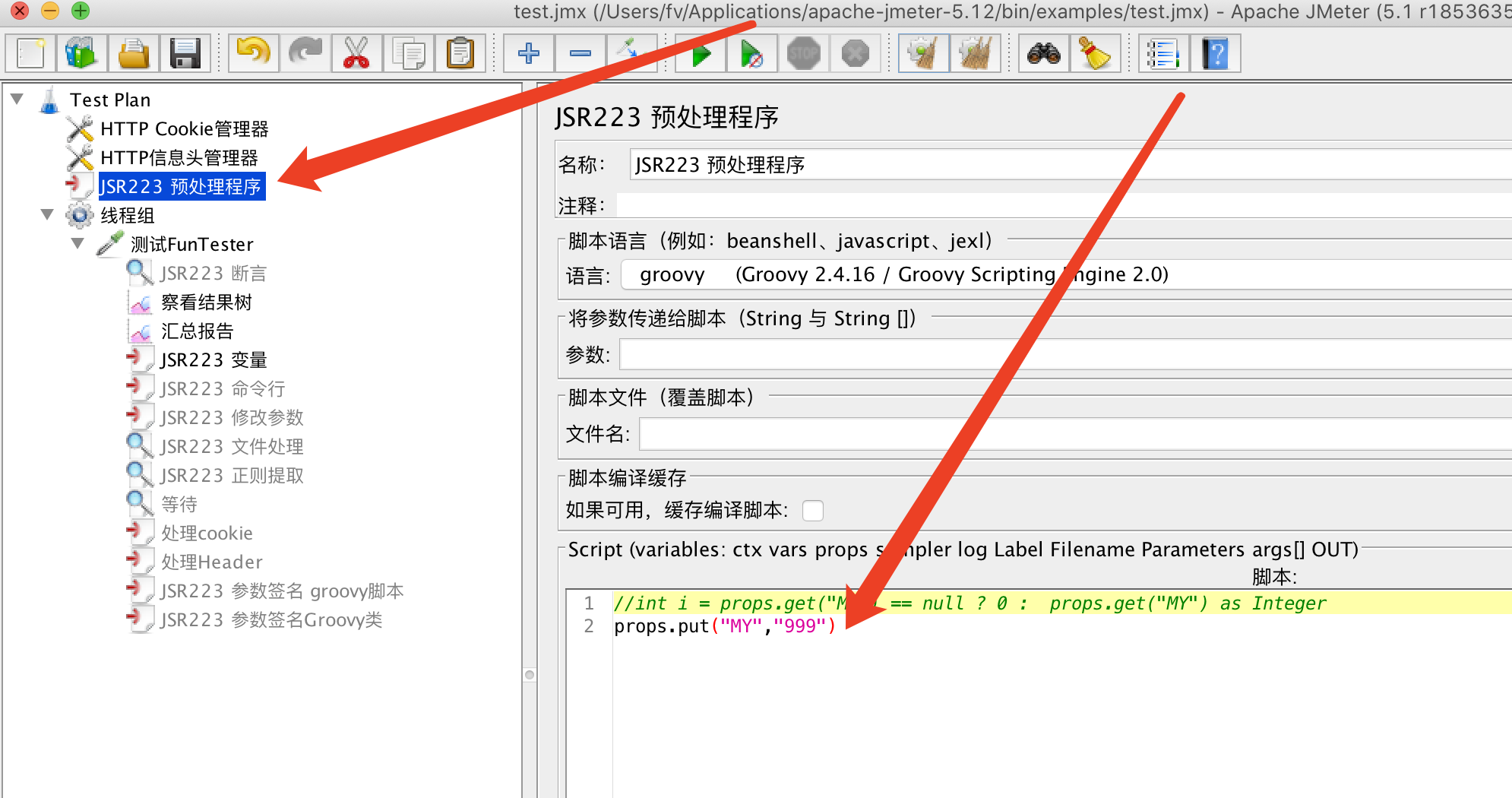Click the split pane divider handle

click(x=530, y=675)
